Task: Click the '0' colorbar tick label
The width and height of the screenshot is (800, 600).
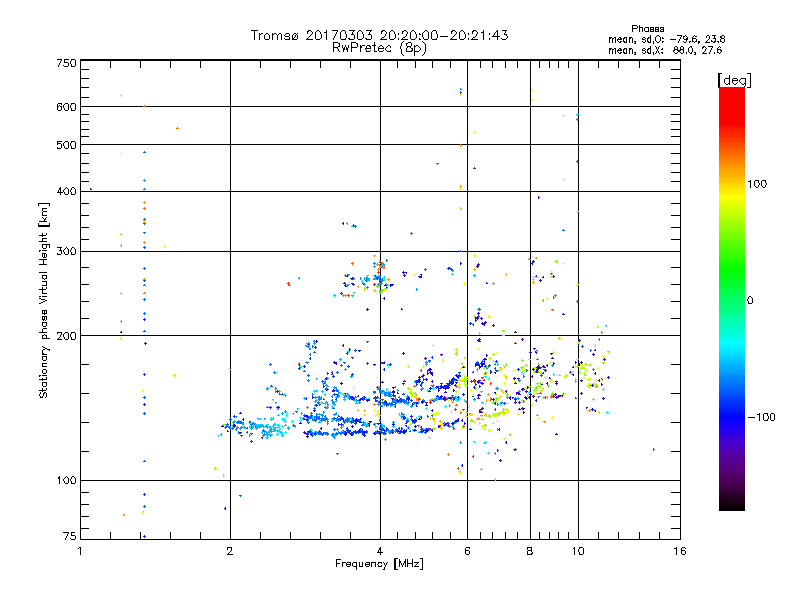Action: pyautogui.click(x=750, y=301)
